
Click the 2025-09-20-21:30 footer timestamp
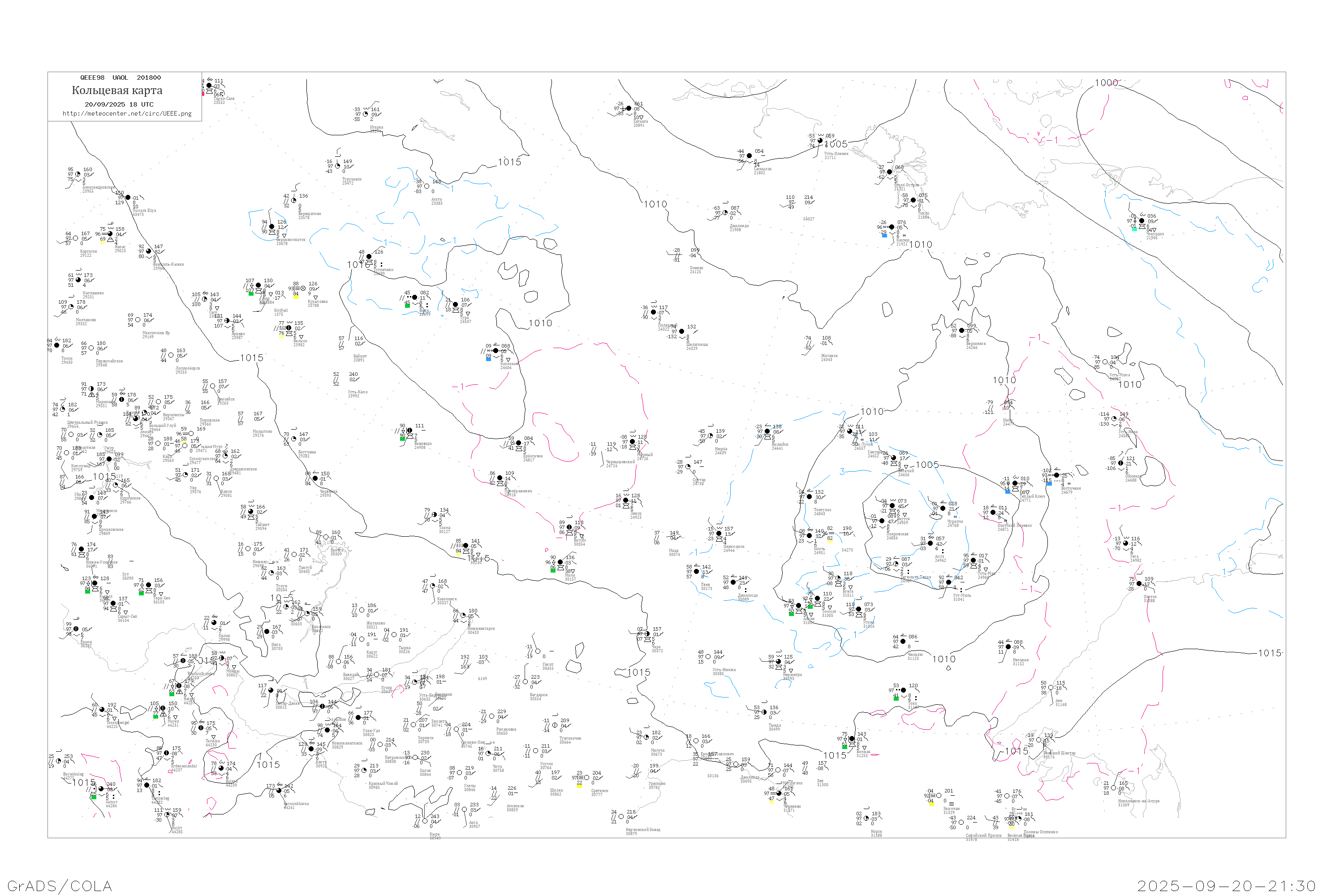tap(1226, 886)
